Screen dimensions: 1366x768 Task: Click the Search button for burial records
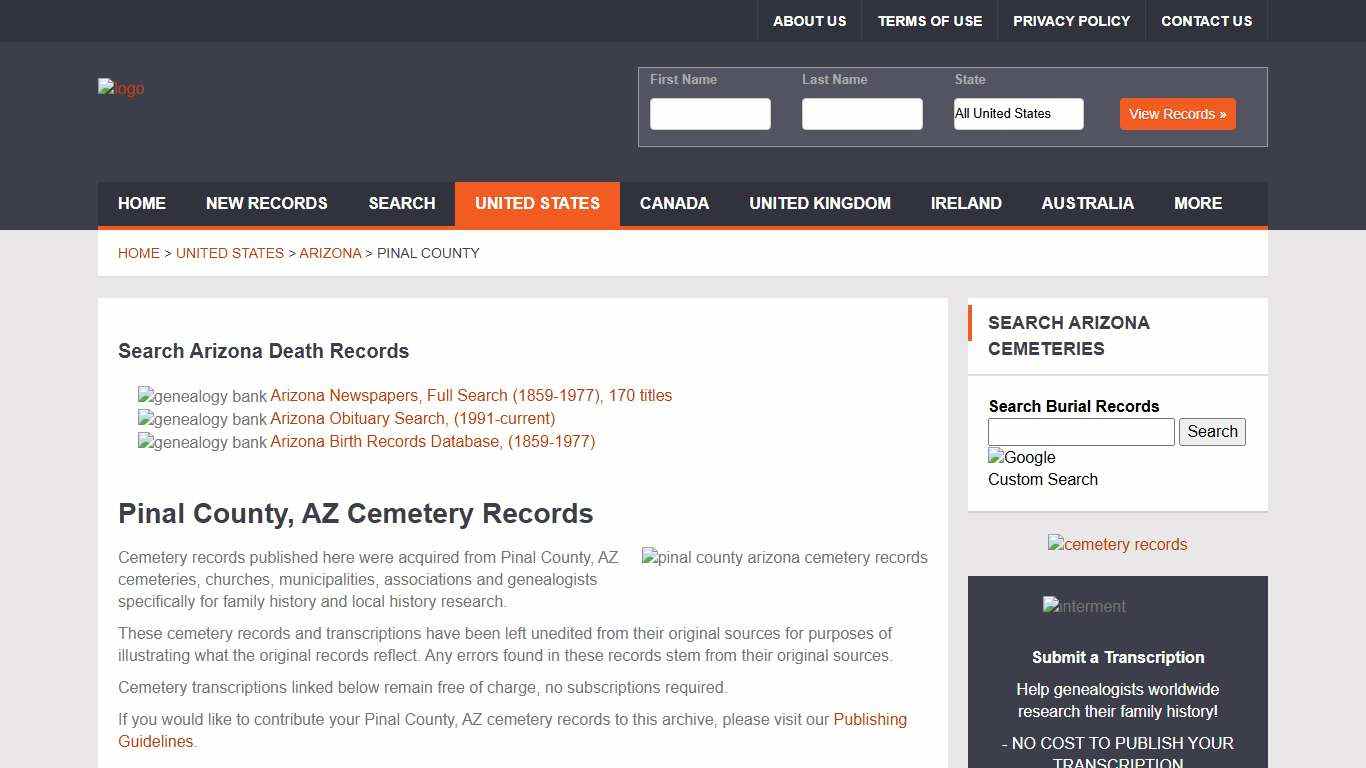[x=1212, y=431]
